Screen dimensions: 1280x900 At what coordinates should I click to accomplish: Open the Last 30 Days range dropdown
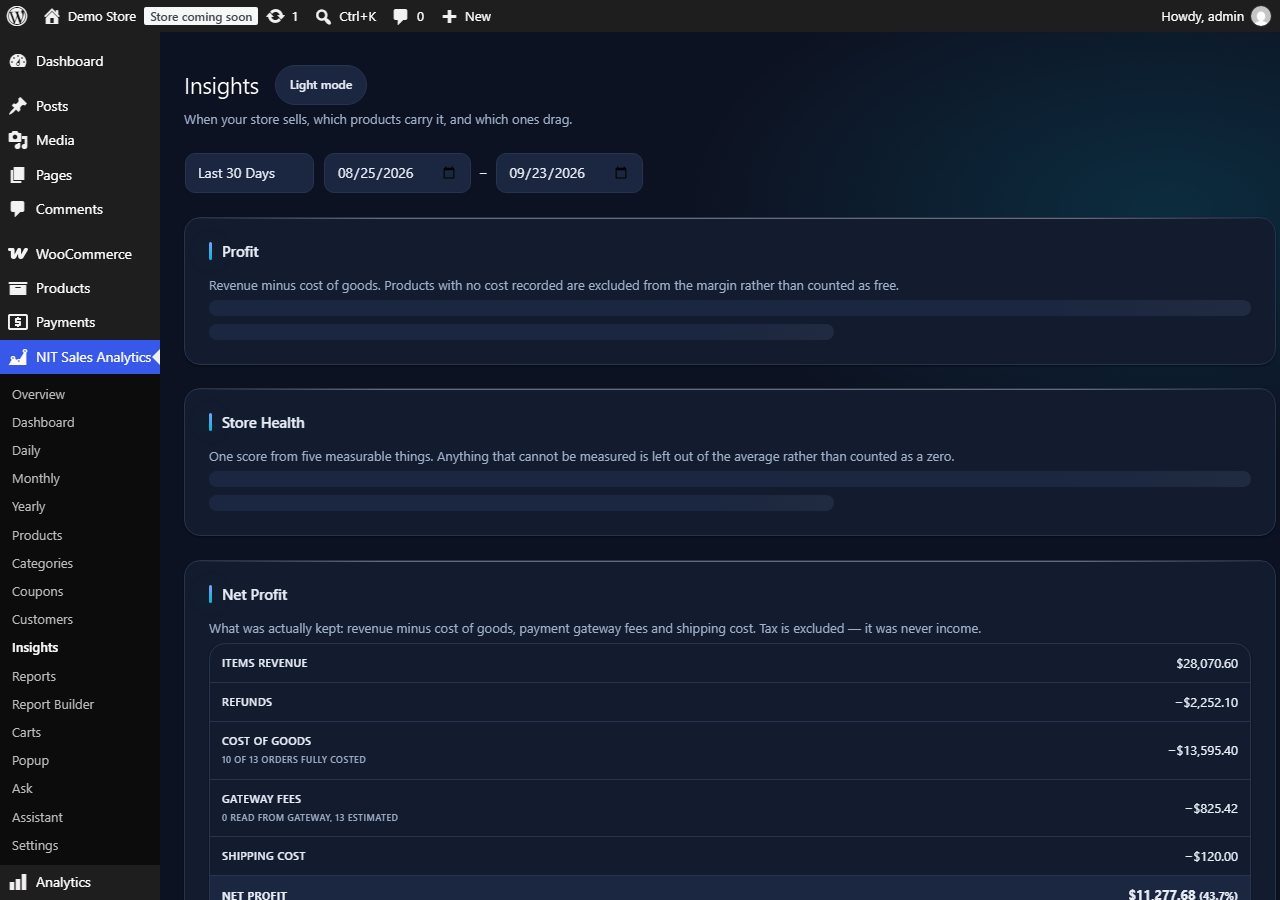(x=249, y=173)
